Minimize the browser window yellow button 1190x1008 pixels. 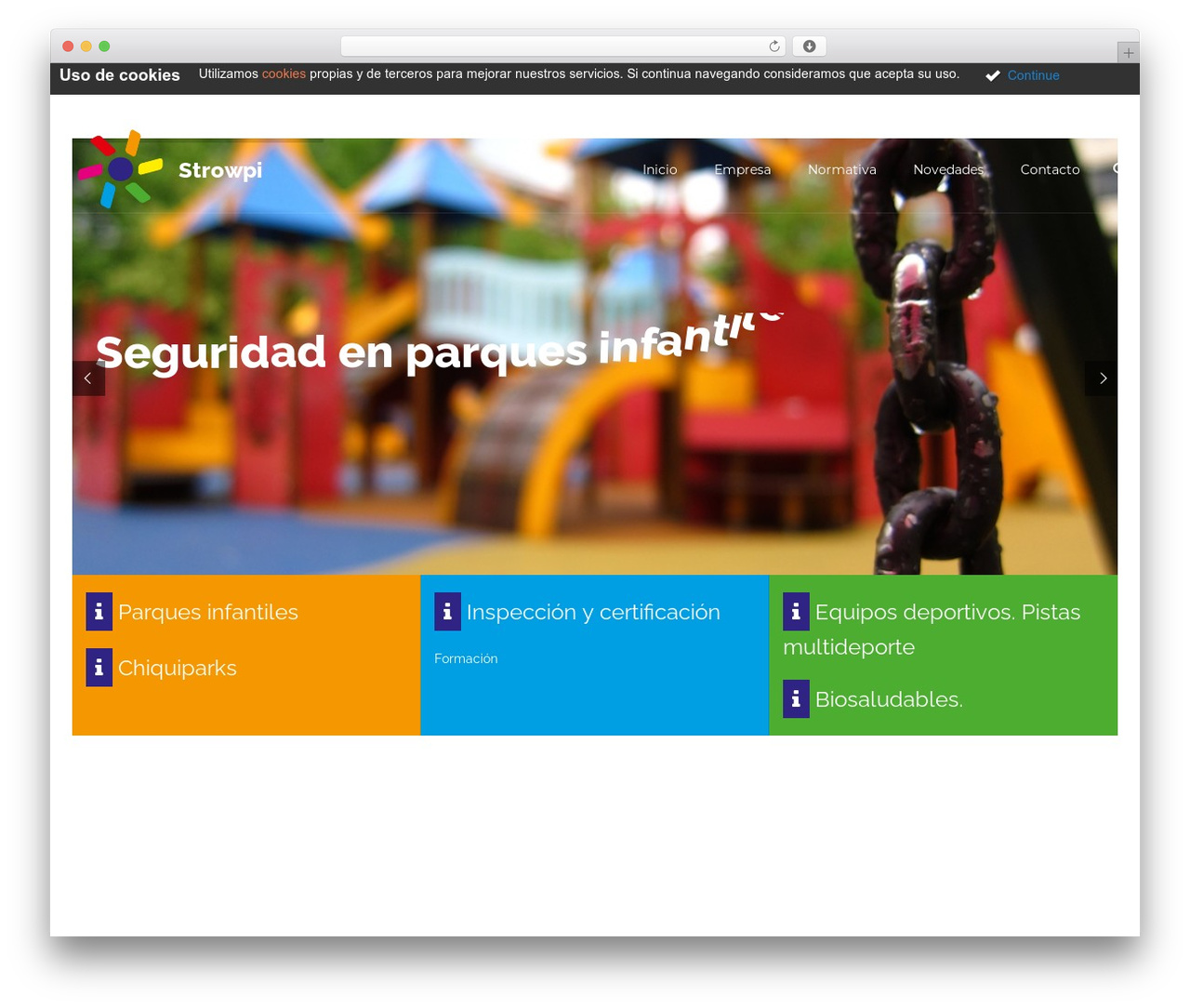86,46
